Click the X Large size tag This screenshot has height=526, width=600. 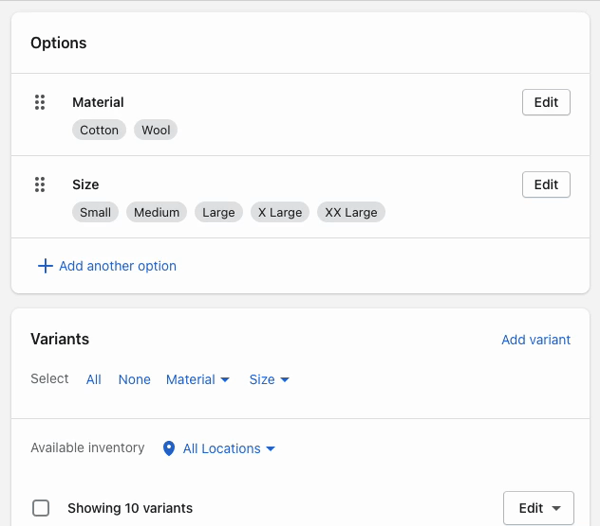pyautogui.click(x=280, y=212)
